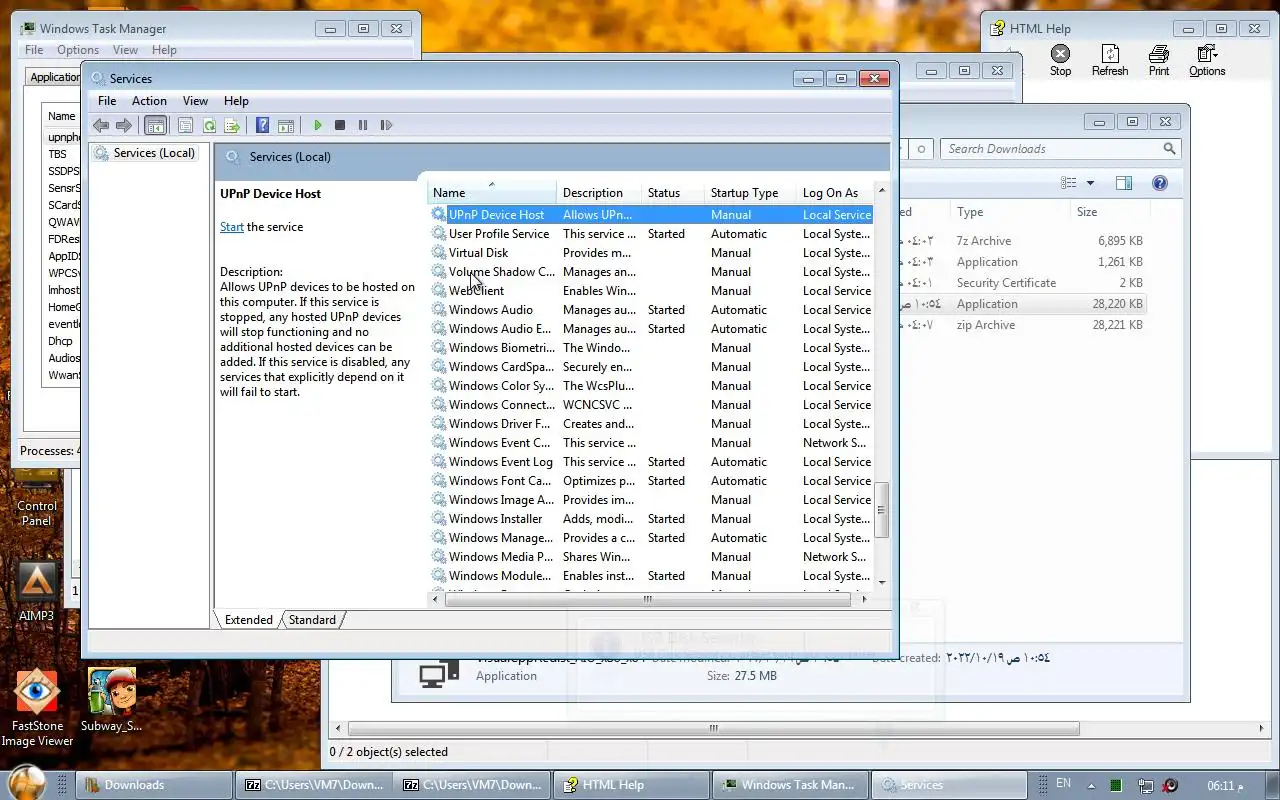The width and height of the screenshot is (1280, 800).
Task: Open the view options dropdown arrow in Downloads
Action: pos(1090,183)
